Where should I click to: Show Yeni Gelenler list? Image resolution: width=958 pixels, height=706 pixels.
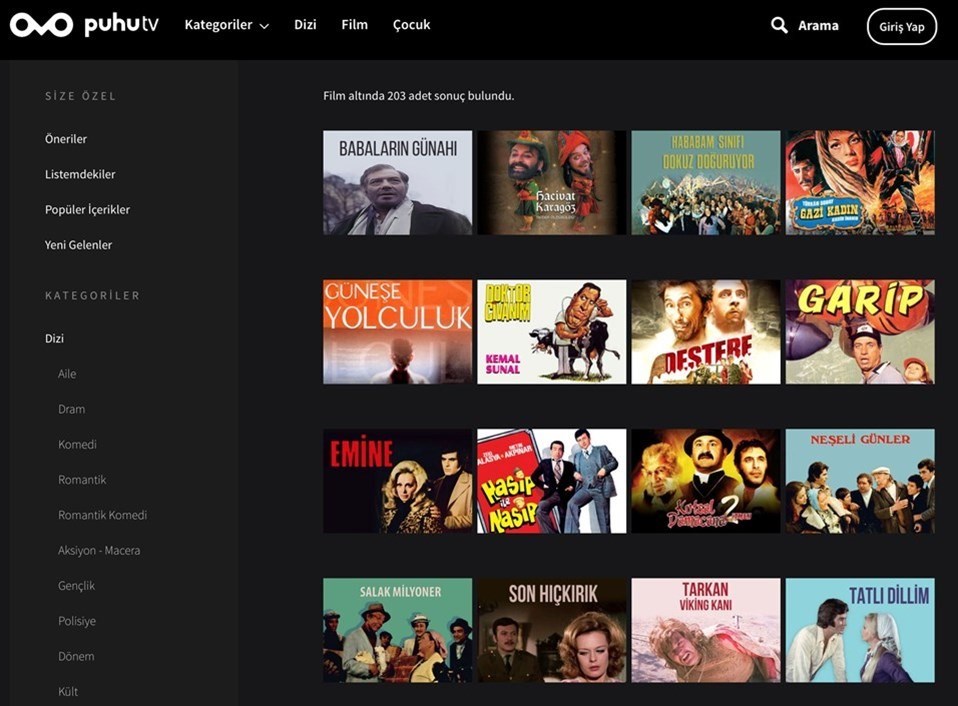(78, 245)
